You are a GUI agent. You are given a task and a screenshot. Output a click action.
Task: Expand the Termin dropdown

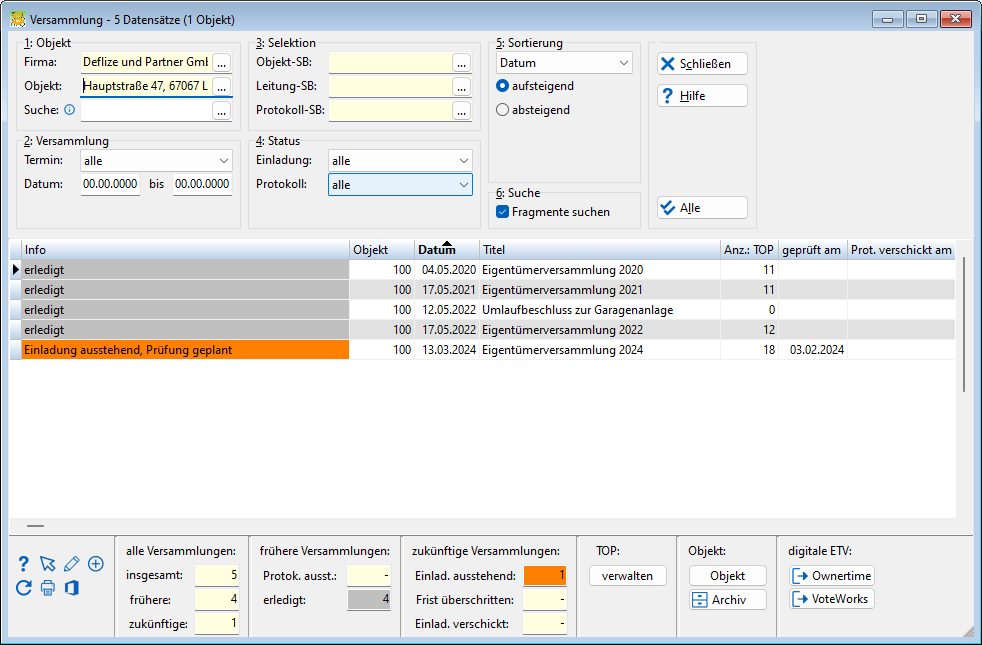(x=157, y=161)
